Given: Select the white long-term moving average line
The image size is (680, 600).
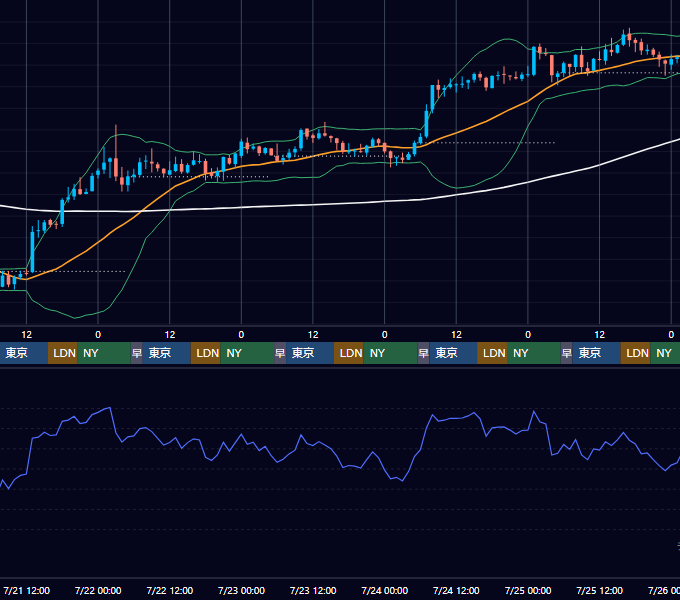Looking at the screenshot, I should (312, 205).
